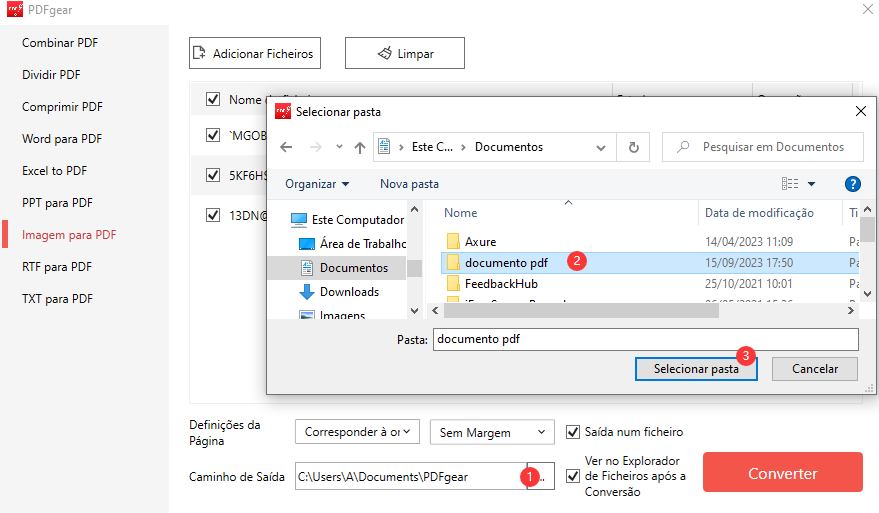Click navigation pane scroll down arrow

point(414,311)
